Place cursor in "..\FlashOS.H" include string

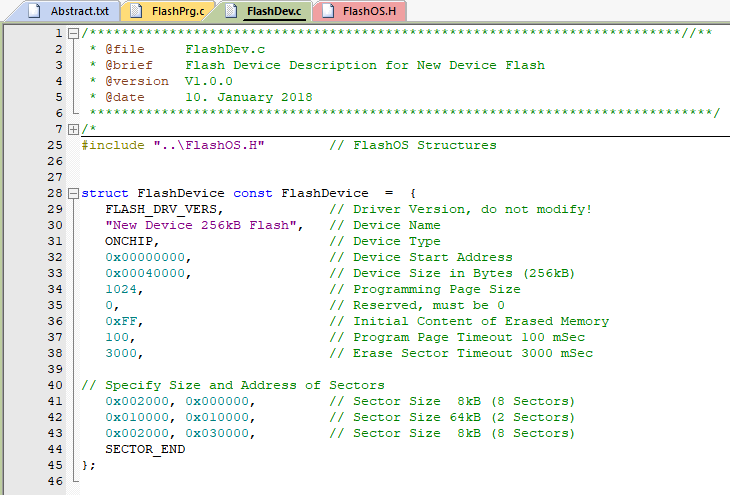click(208, 145)
